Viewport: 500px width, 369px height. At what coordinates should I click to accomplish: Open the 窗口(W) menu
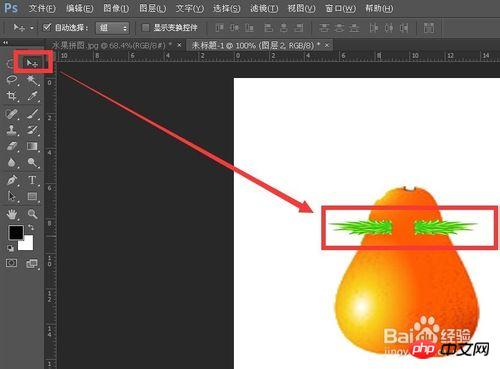(340, 8)
